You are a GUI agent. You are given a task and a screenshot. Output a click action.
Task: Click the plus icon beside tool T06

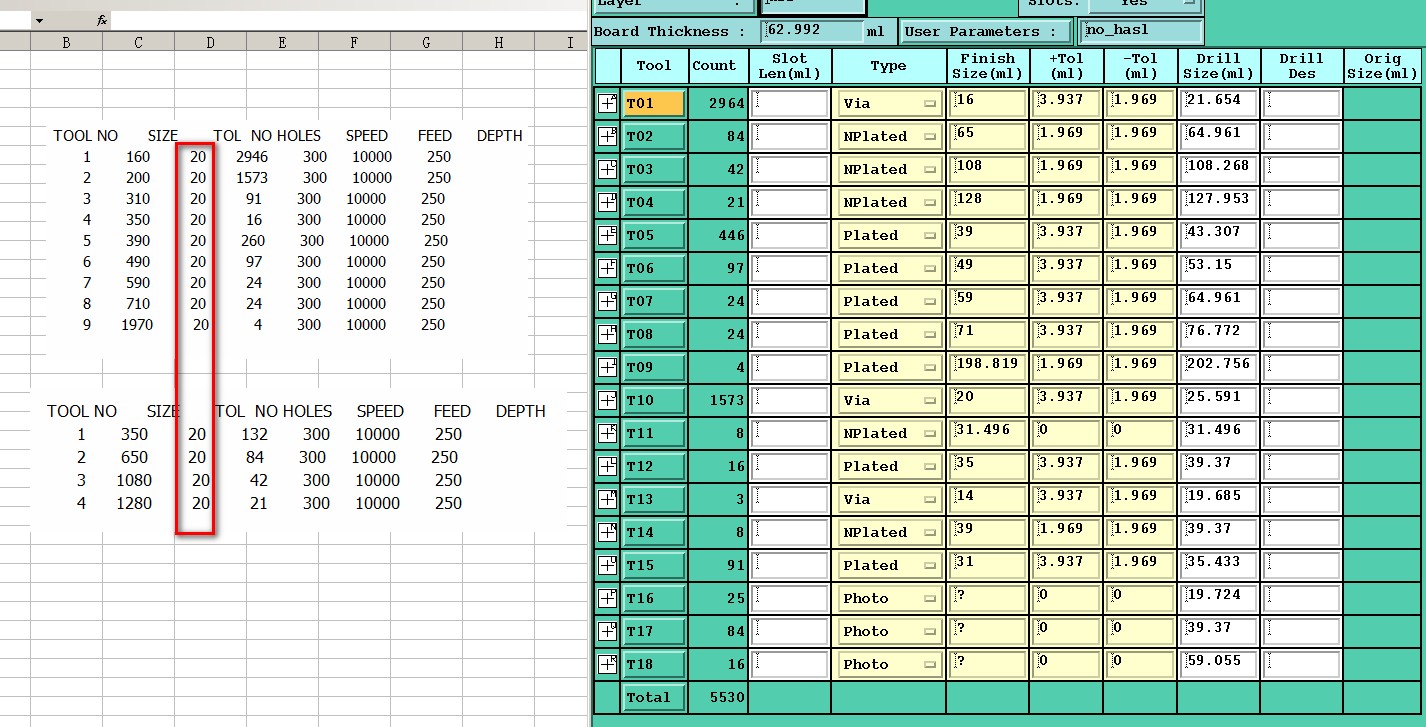607,268
